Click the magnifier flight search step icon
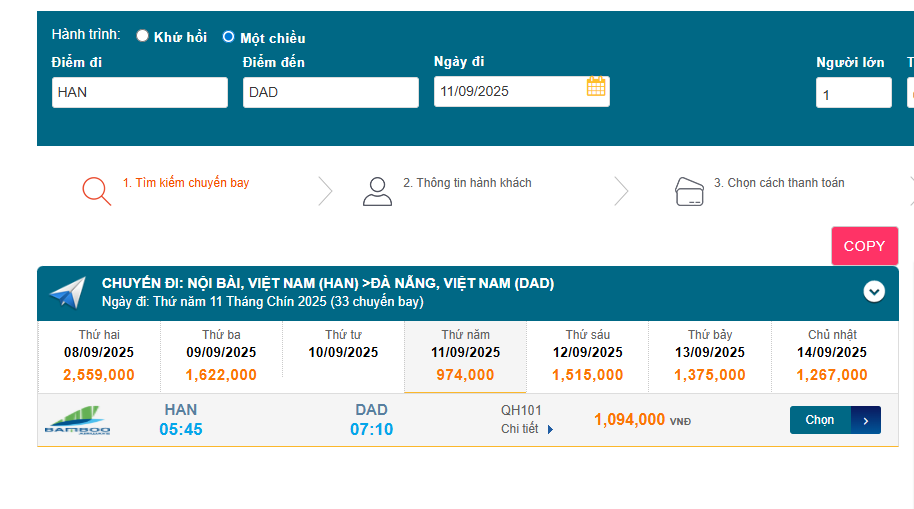 pyautogui.click(x=96, y=190)
